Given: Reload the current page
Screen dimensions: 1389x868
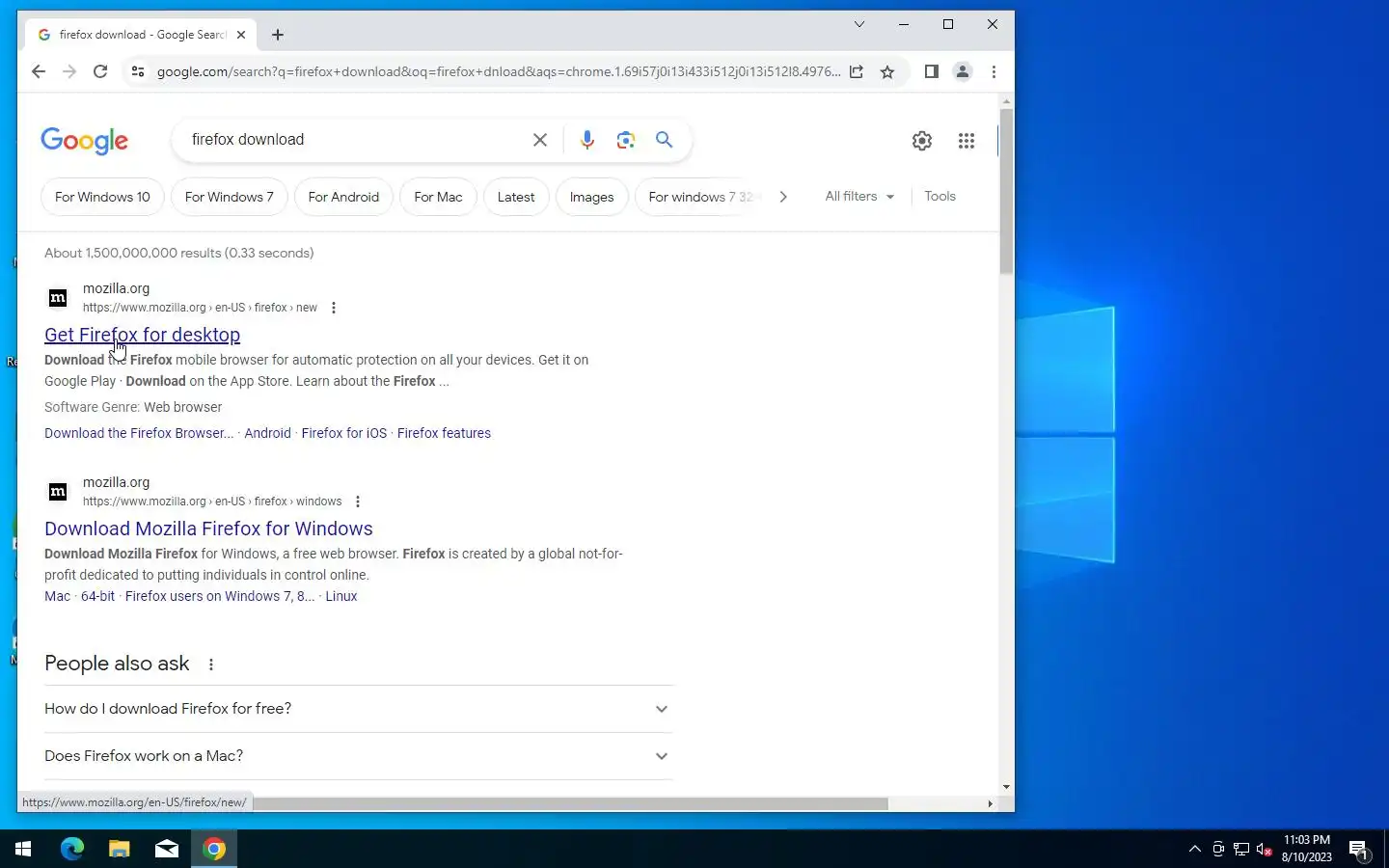Looking at the screenshot, I should [100, 71].
